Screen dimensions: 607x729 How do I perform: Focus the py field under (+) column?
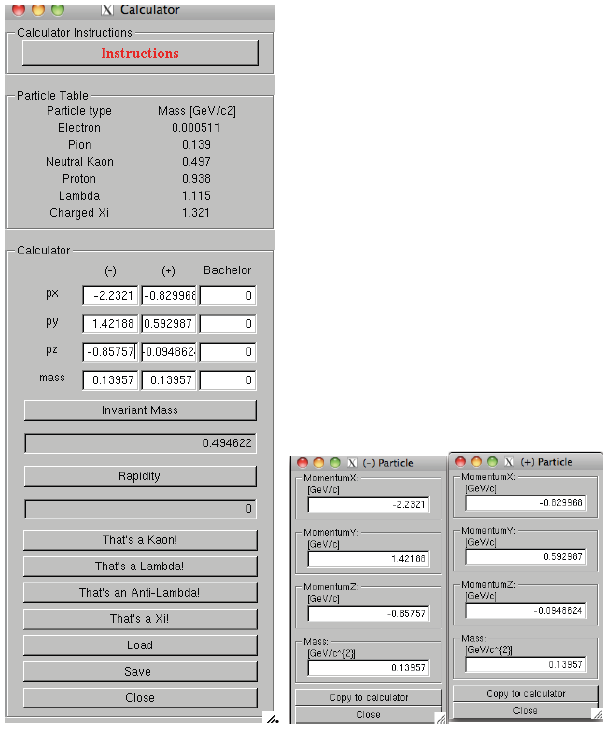(x=169, y=324)
